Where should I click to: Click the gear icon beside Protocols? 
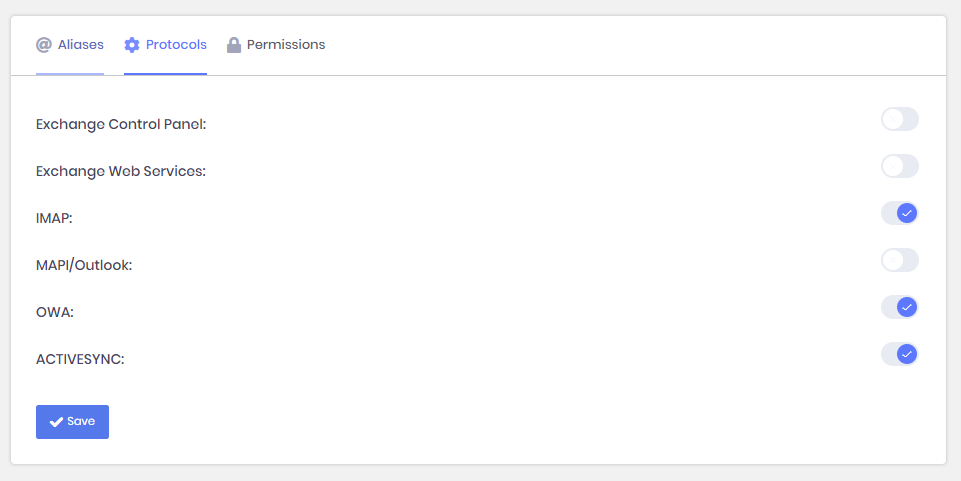pos(132,45)
